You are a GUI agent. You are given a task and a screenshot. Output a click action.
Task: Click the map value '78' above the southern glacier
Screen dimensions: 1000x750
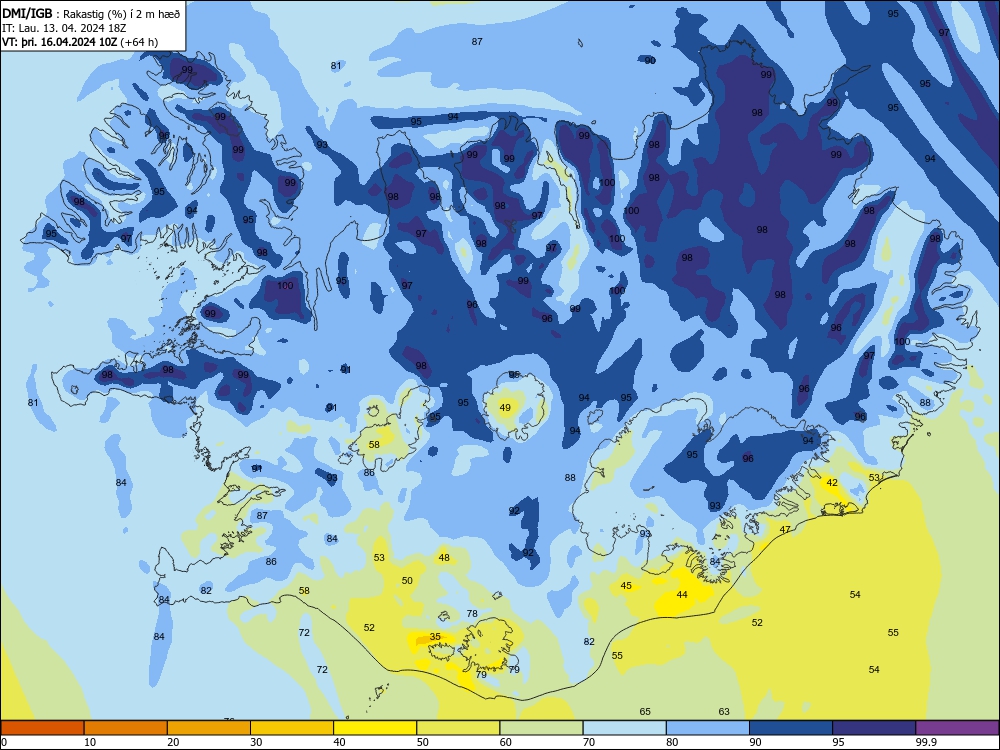[x=472, y=614]
